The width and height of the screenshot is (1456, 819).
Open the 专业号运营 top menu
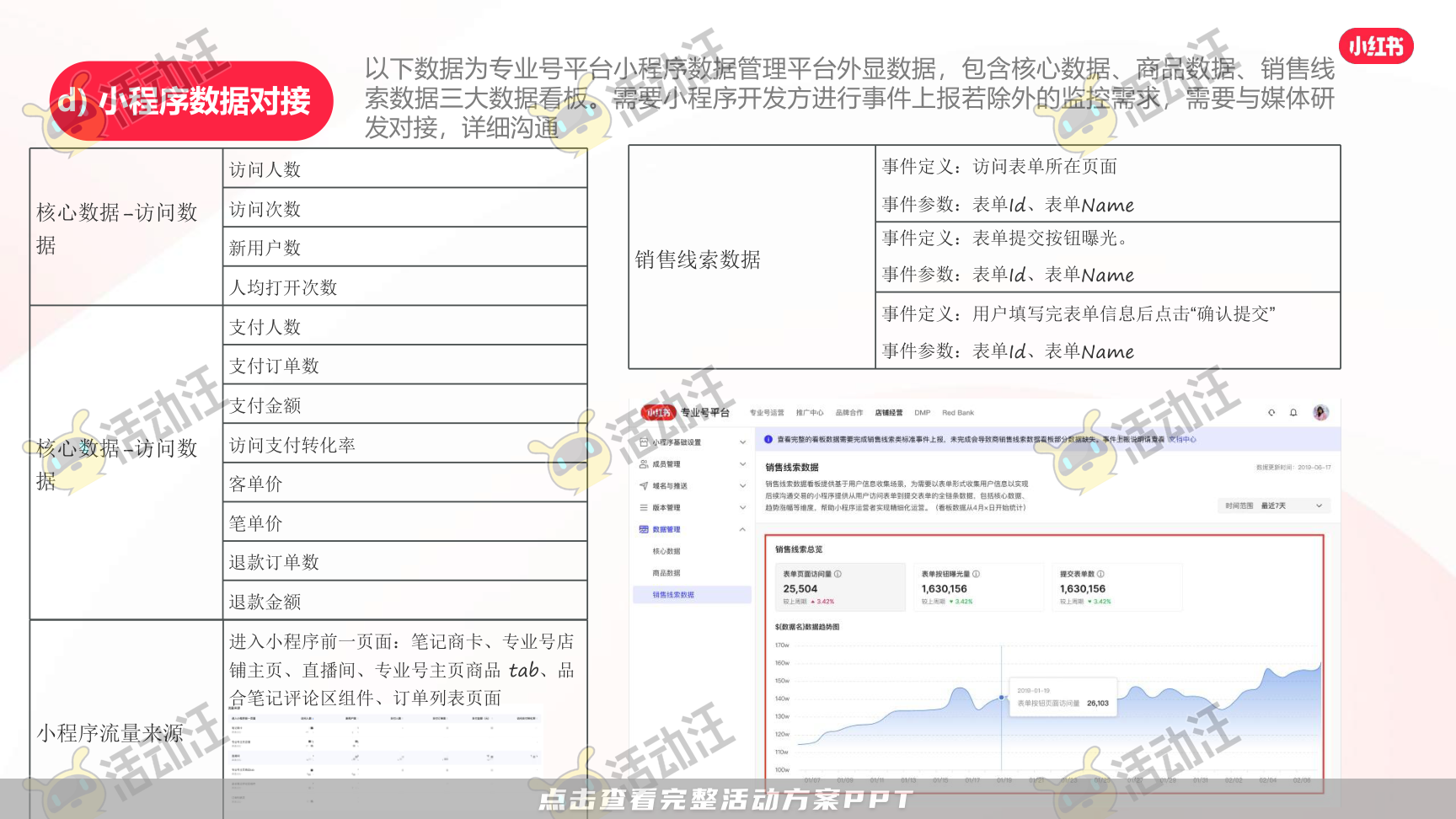point(767,413)
